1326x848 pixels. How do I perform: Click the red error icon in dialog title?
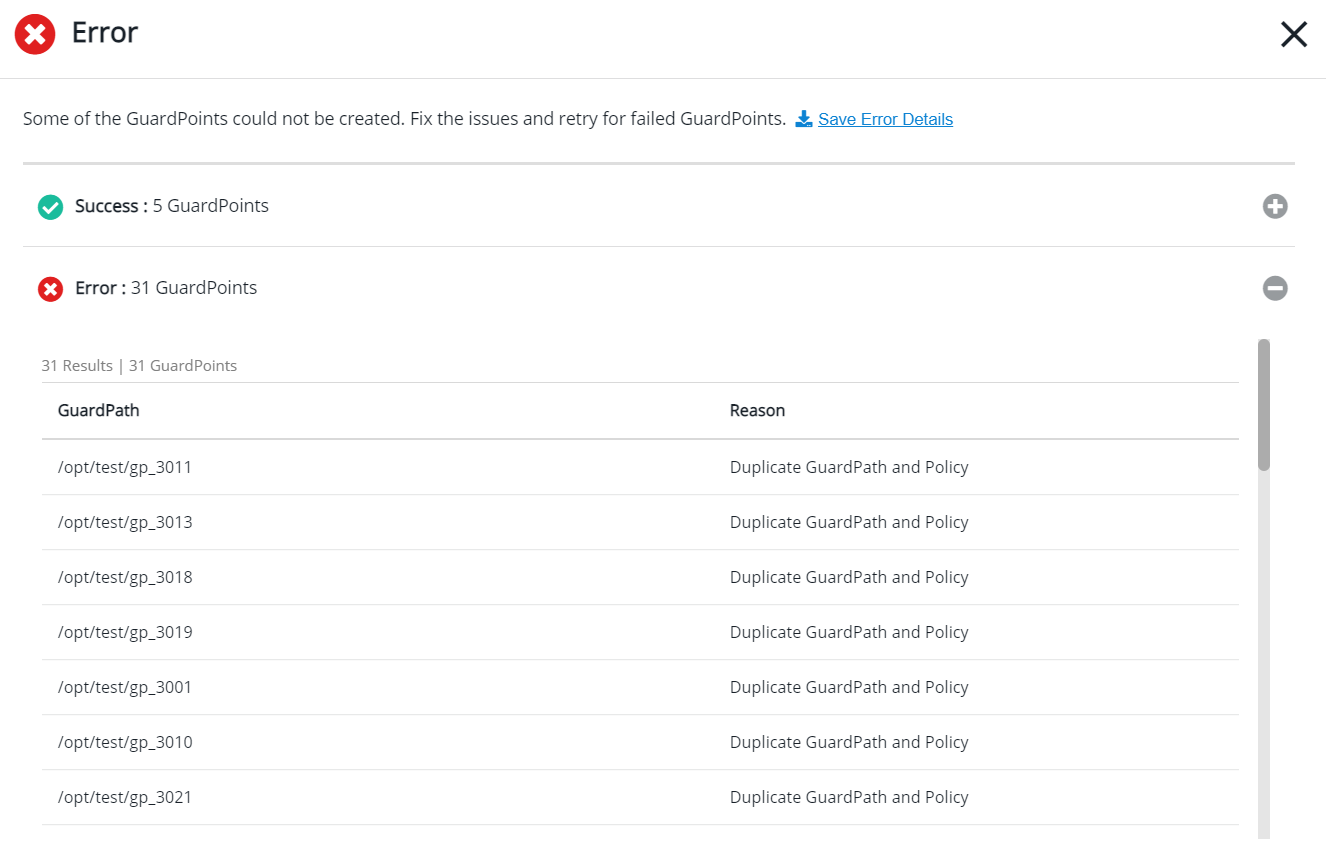(35, 34)
